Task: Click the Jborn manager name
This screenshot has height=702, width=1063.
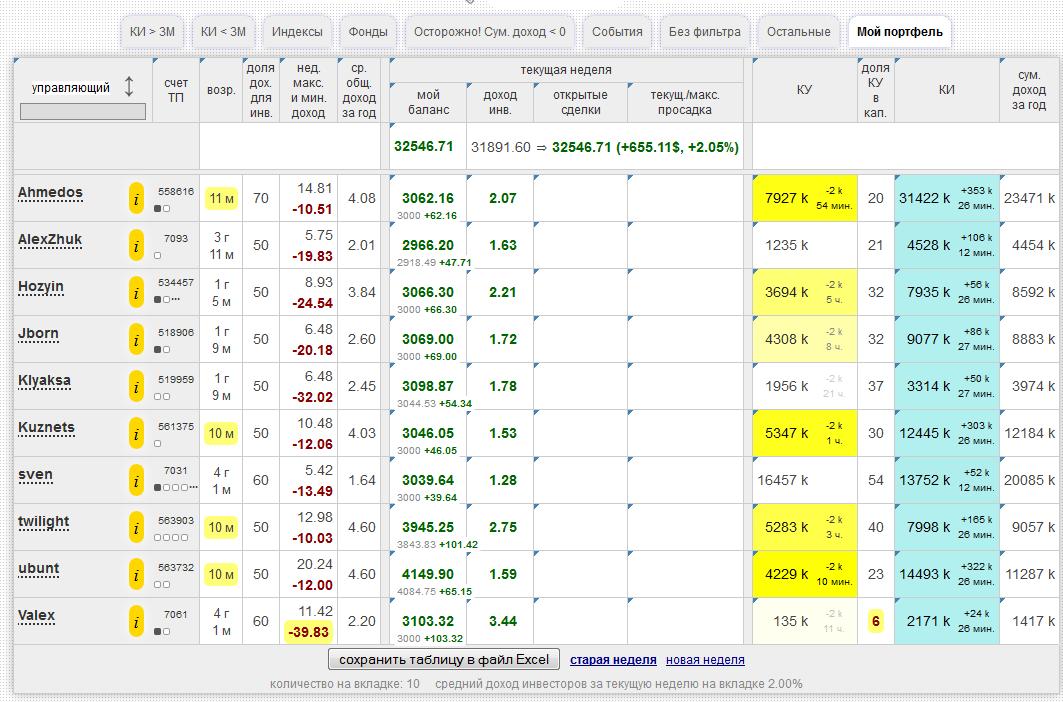Action: pos(39,334)
